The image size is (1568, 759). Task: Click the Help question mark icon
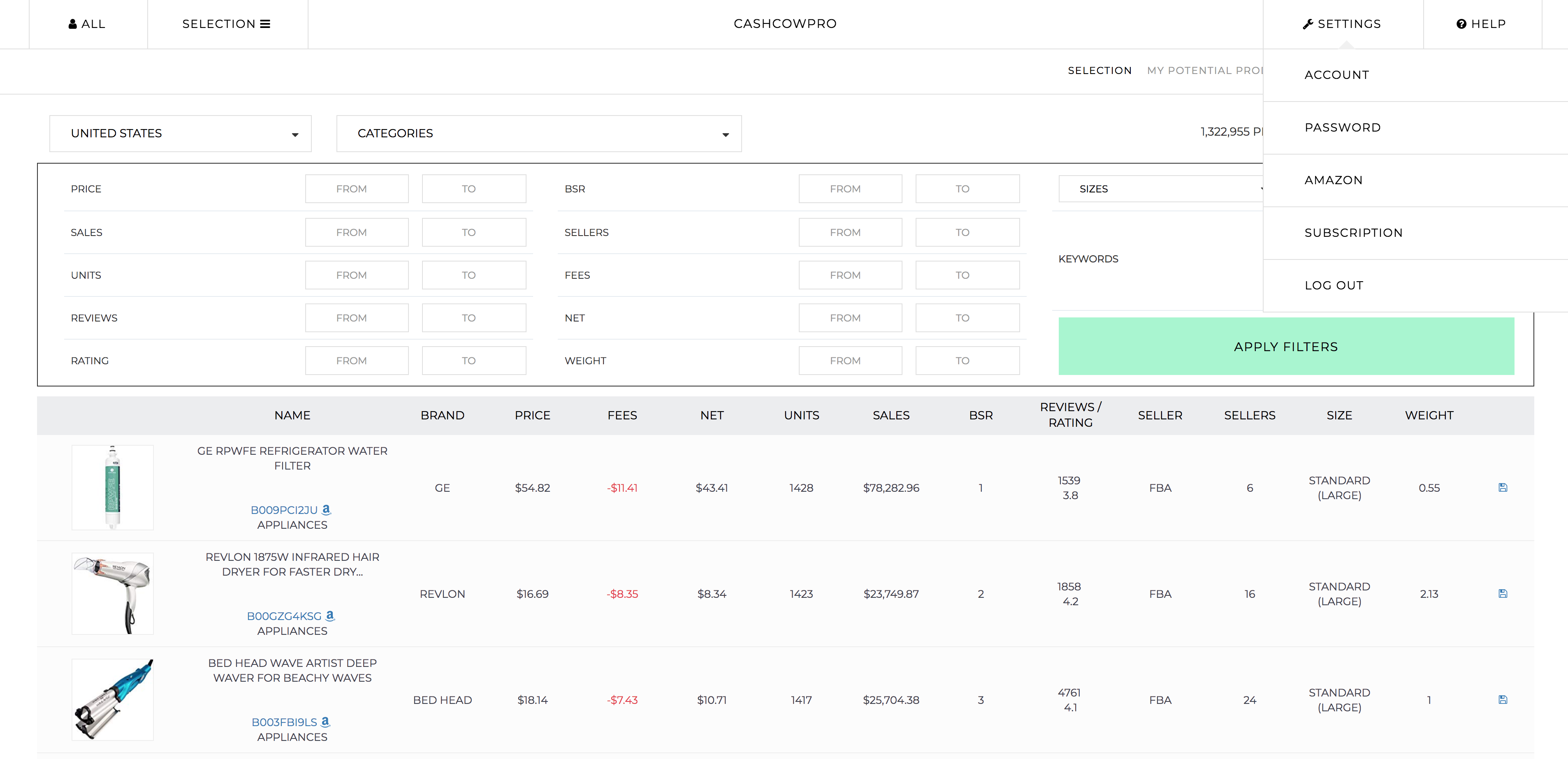coord(1461,24)
